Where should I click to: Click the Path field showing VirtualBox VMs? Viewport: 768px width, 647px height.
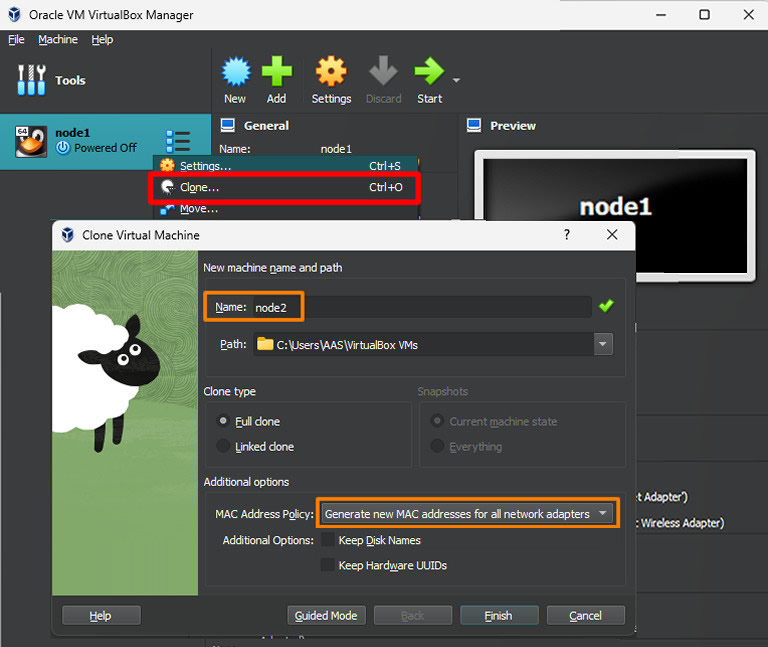coord(424,344)
